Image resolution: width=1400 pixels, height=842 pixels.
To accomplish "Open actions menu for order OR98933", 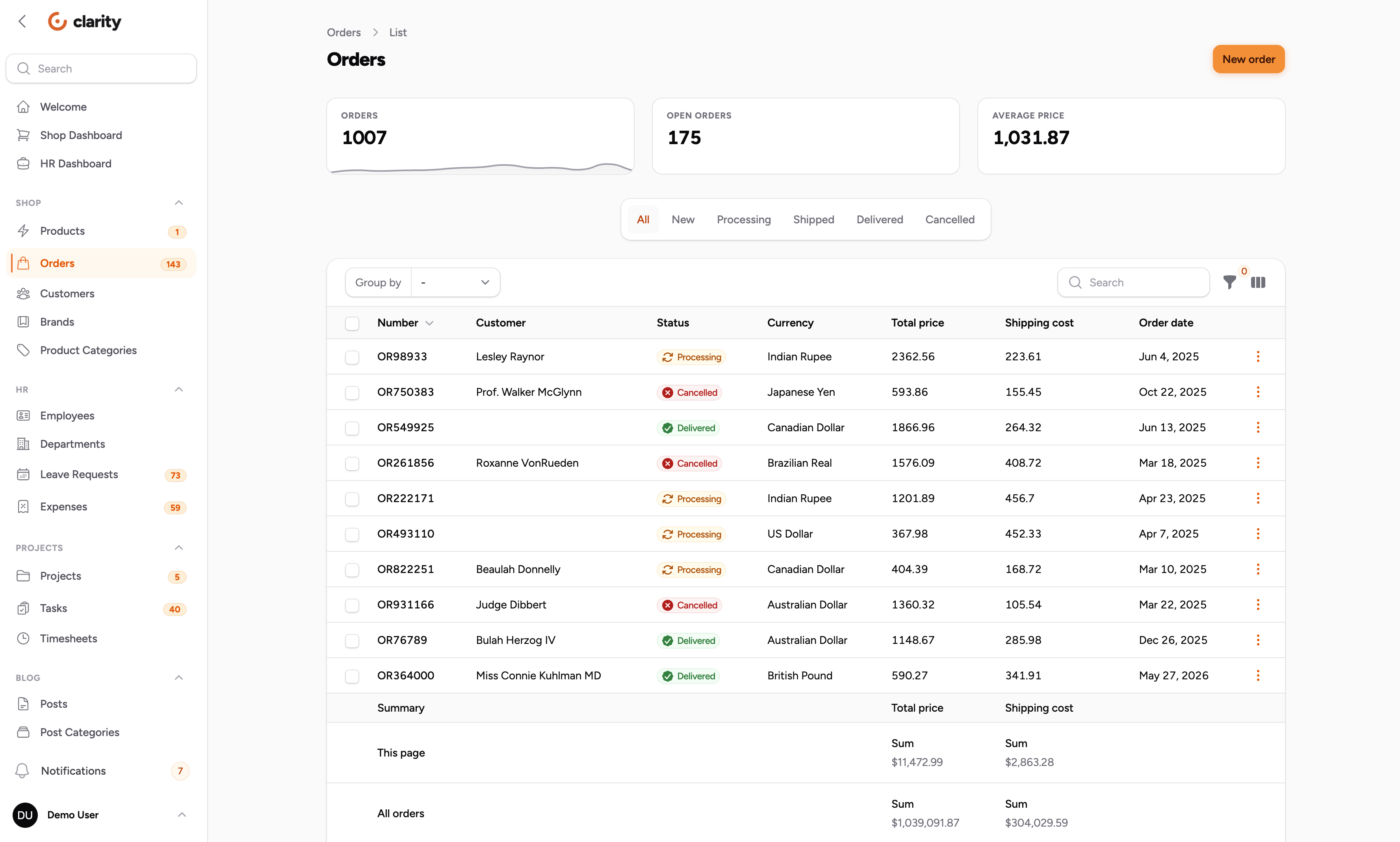I will [x=1257, y=356].
